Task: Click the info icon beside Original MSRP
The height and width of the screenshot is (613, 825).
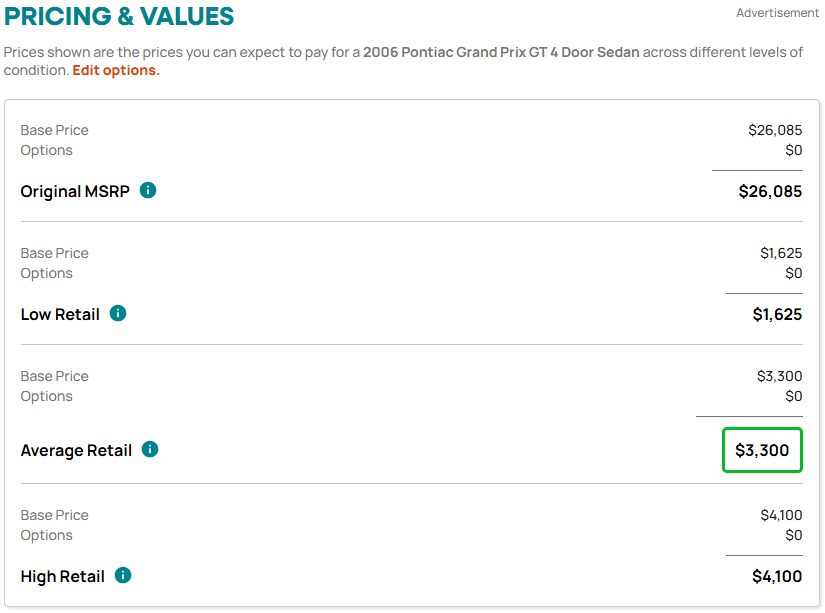Action: [148, 190]
